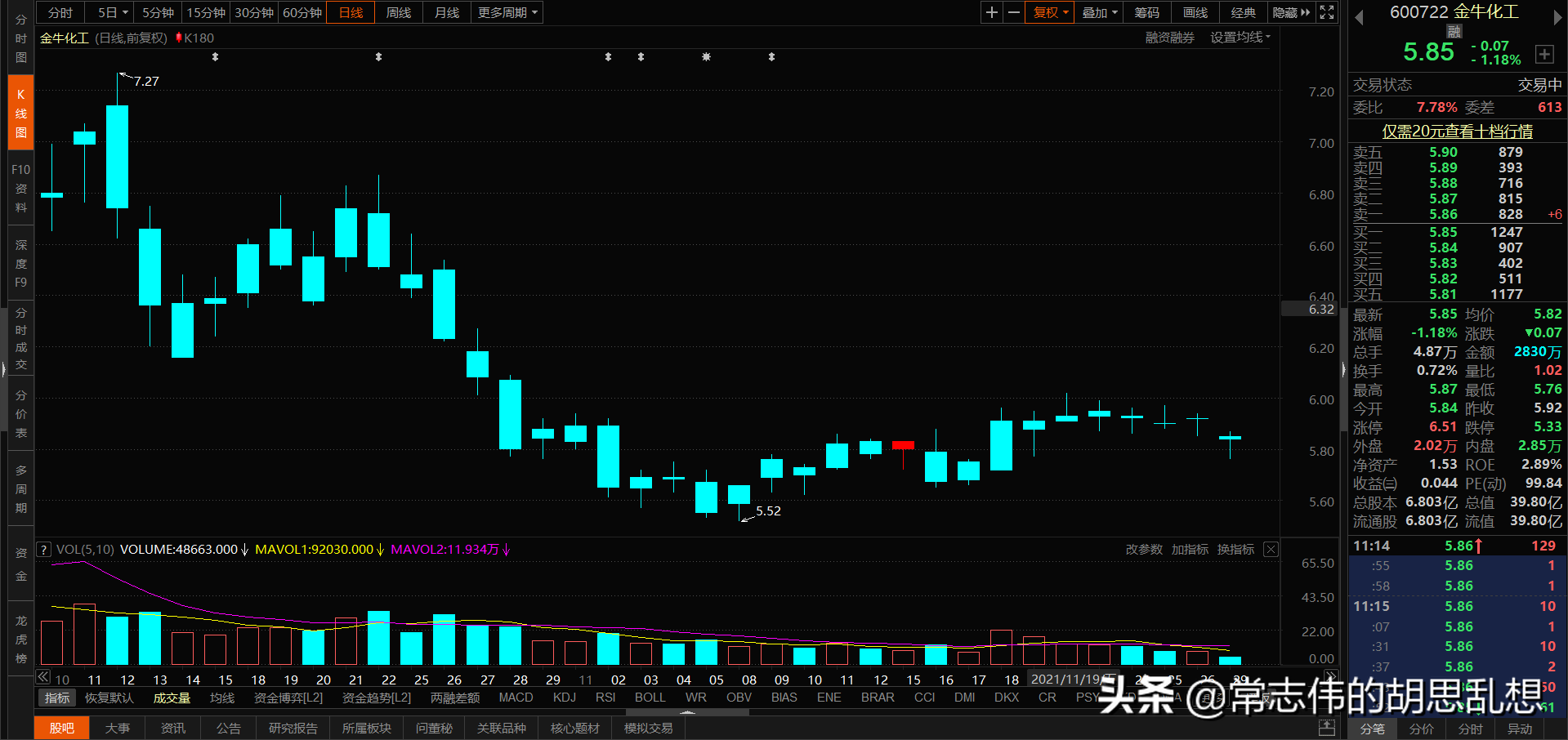Expand the 更多周期 dropdown
Screen dimensions: 1568x740
(506, 12)
